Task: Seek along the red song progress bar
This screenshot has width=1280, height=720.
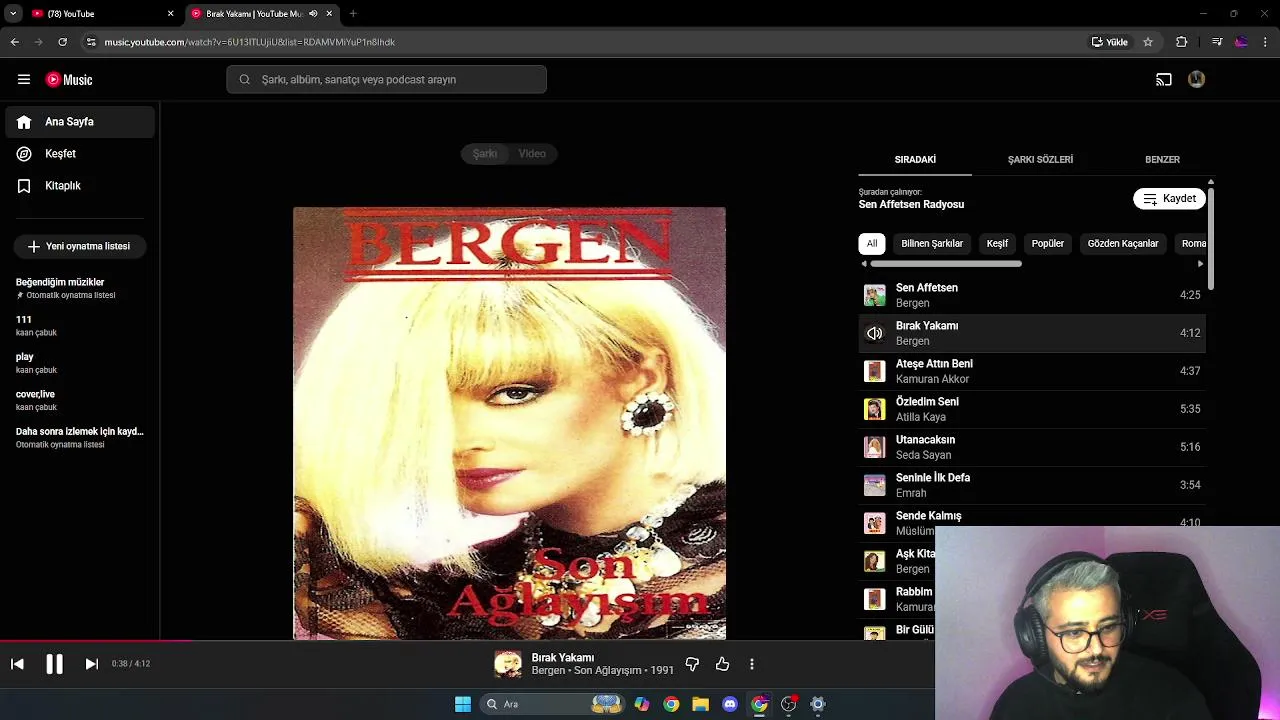Action: tap(96, 641)
